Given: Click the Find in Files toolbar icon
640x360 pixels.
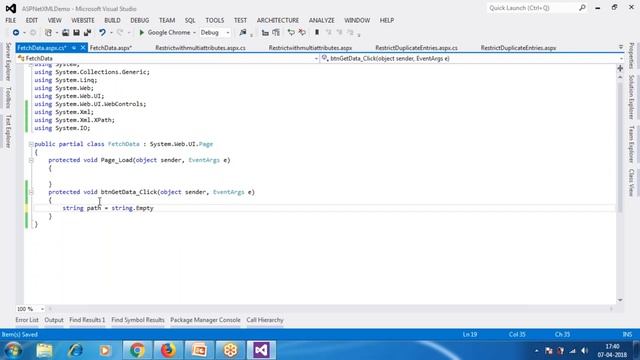Looking at the screenshot, I should point(243,33).
